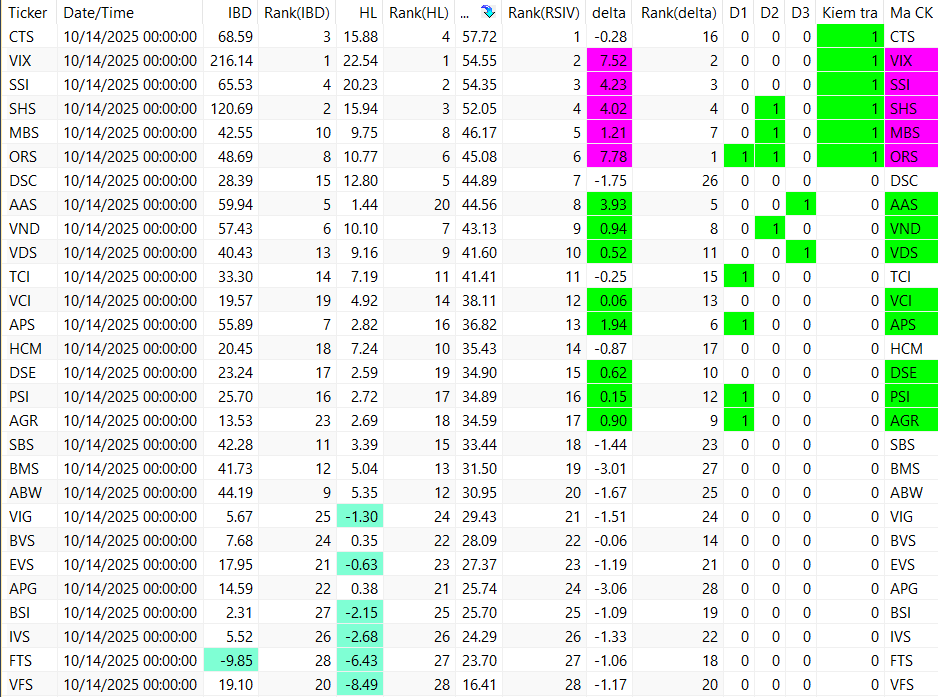Select IBD value 216.14
Screen dimensions: 938x697
pos(232,61)
